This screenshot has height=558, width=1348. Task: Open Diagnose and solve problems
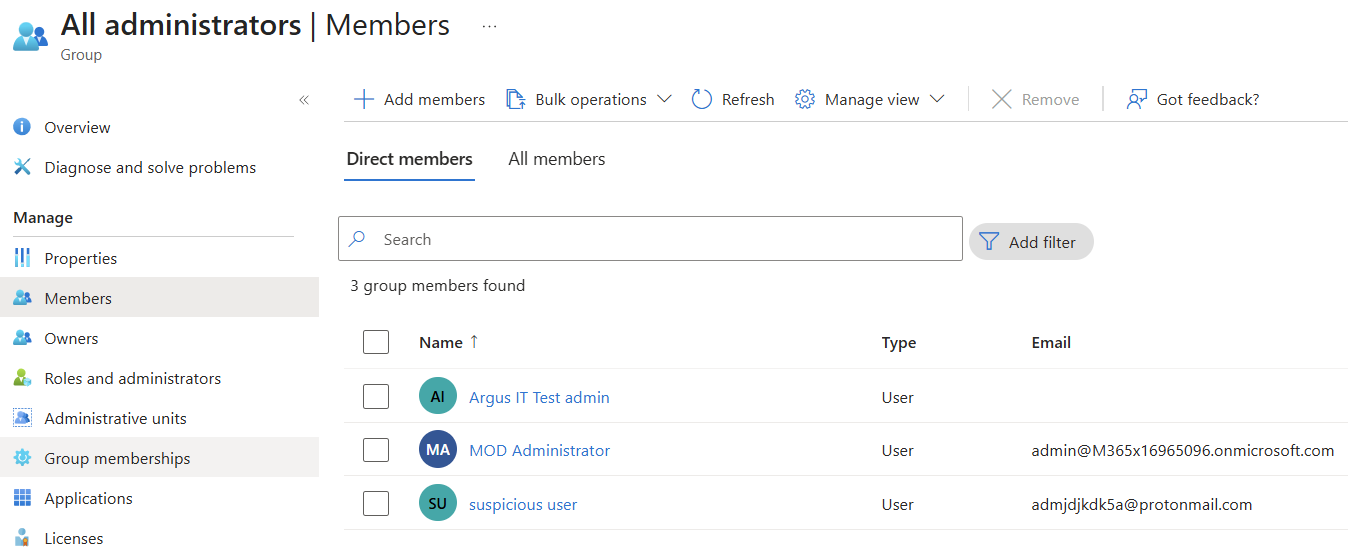(150, 167)
